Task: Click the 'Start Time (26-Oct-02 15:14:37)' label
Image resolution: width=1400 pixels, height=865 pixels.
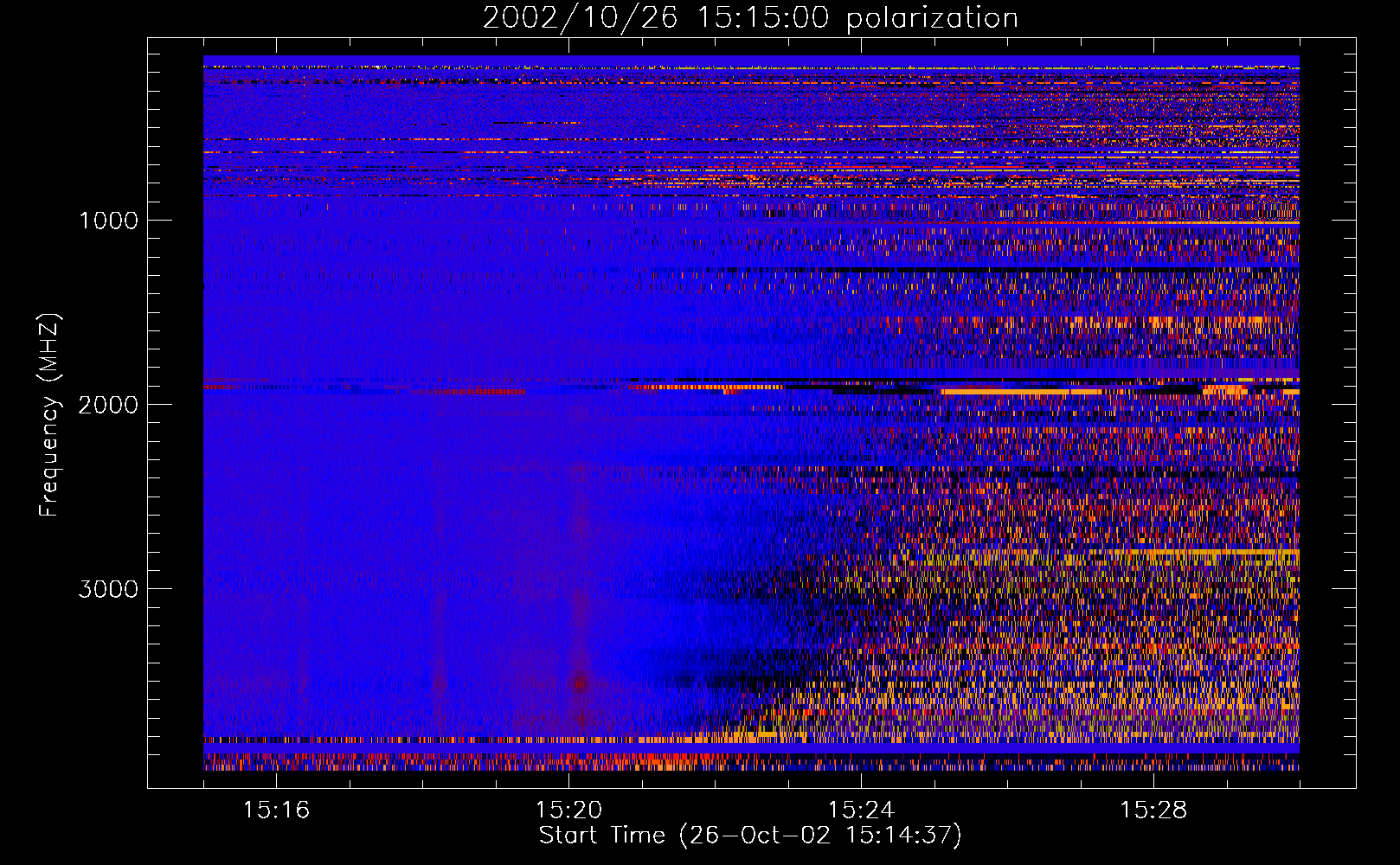Action: tap(750, 836)
